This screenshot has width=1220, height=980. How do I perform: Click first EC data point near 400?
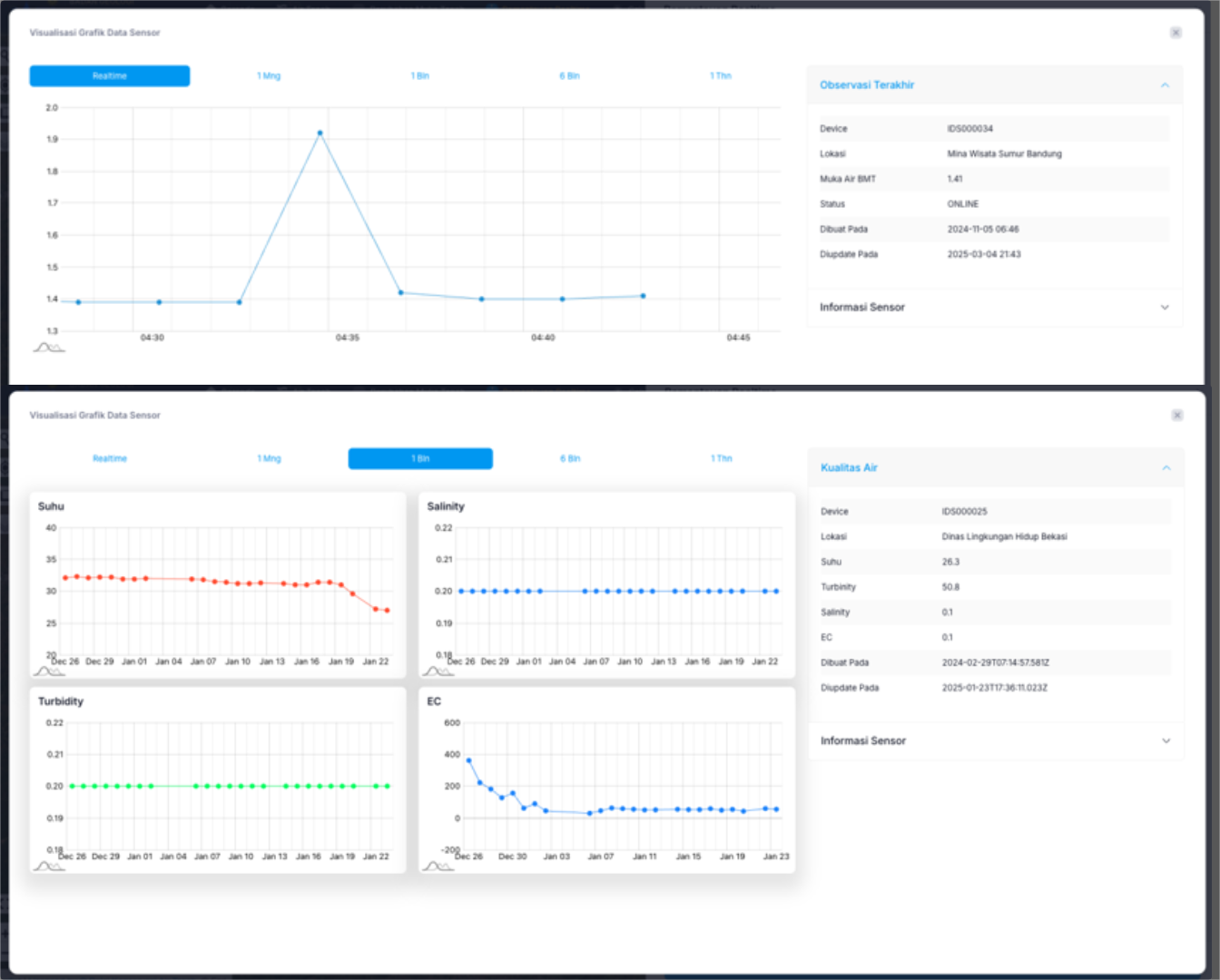point(468,760)
